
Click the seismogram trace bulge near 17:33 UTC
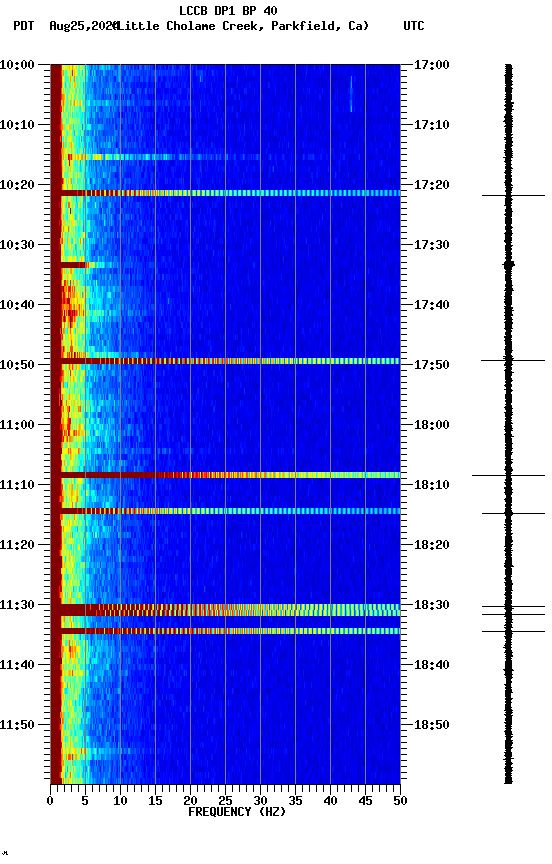tap(508, 265)
